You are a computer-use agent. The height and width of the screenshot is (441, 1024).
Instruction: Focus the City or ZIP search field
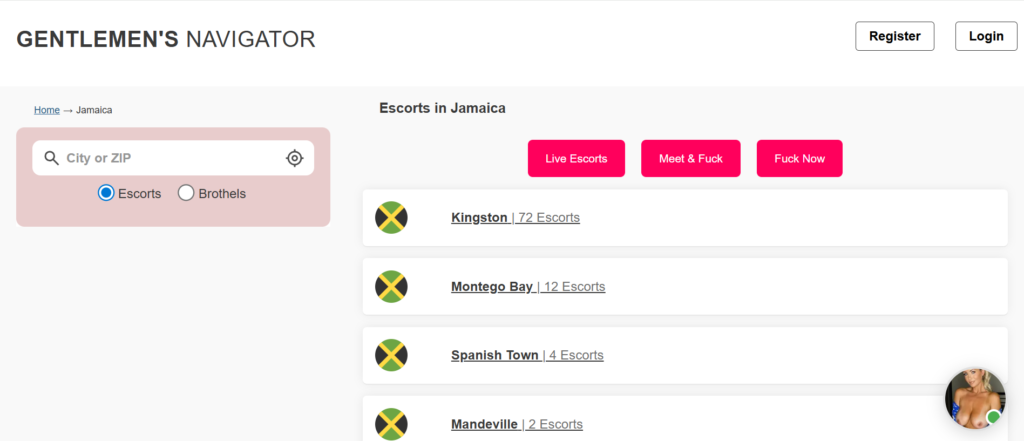pyautogui.click(x=170, y=158)
